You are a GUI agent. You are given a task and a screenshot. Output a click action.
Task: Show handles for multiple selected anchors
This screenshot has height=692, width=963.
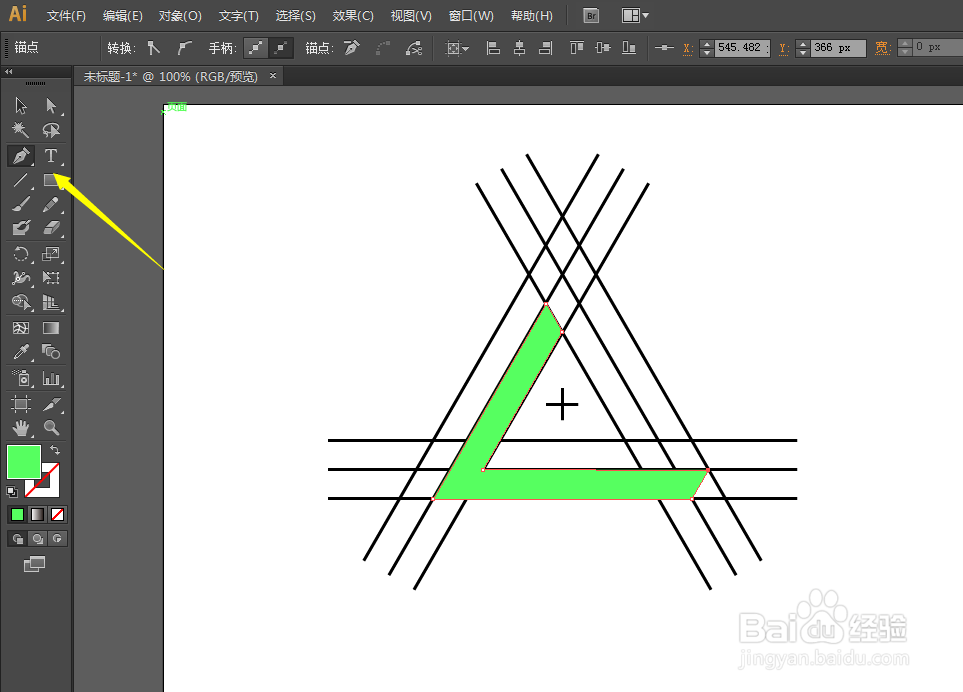point(255,48)
